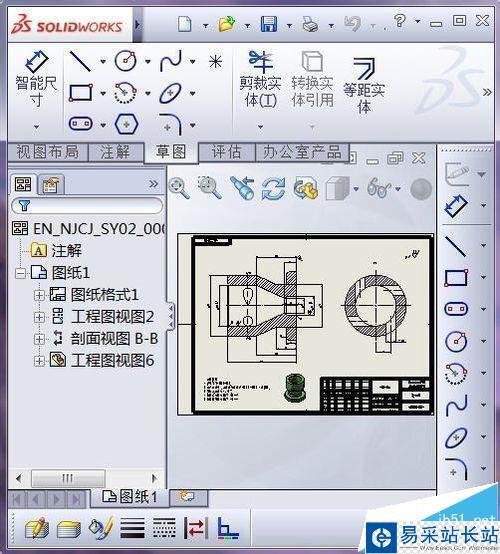
Task: Add new sheet tab button
Action: [x=188, y=497]
